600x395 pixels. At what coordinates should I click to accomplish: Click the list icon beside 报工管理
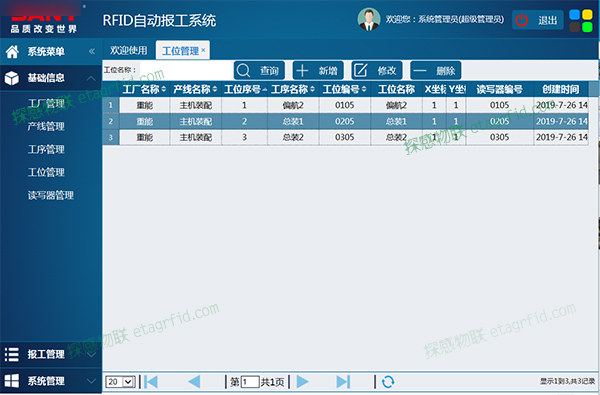tap(11, 354)
